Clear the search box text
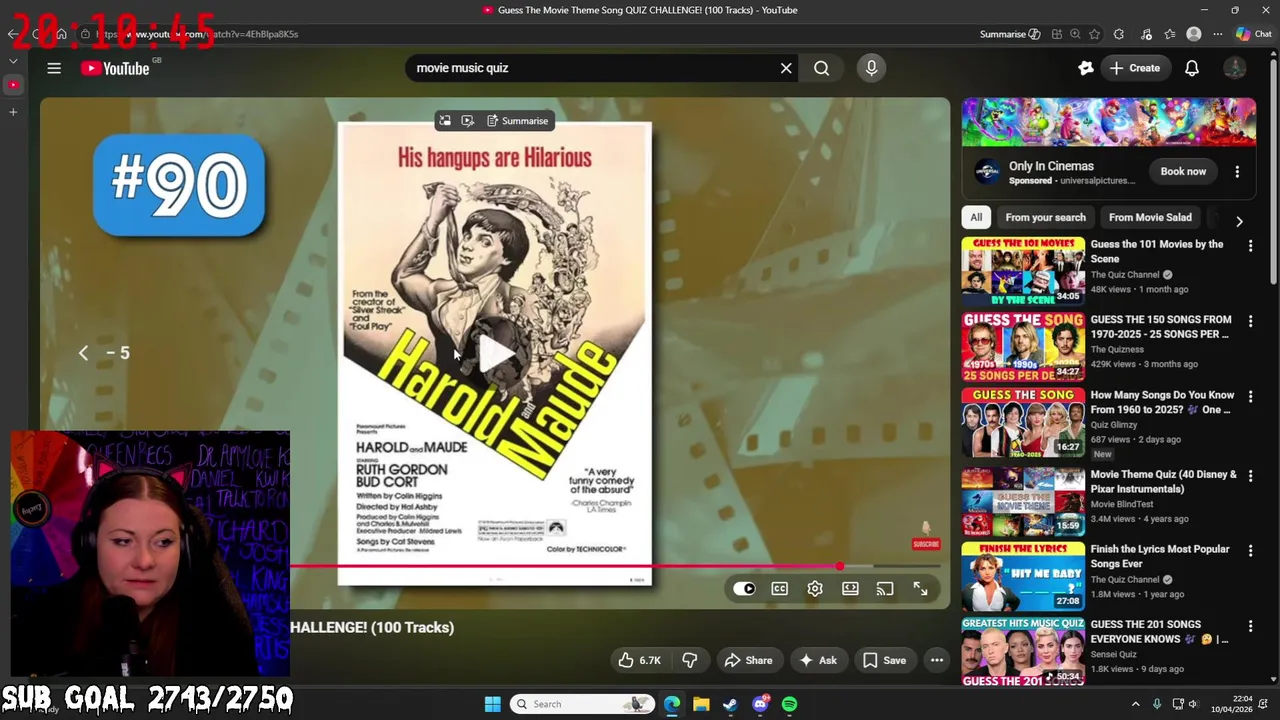Image resolution: width=1280 pixels, height=720 pixels. coord(786,68)
